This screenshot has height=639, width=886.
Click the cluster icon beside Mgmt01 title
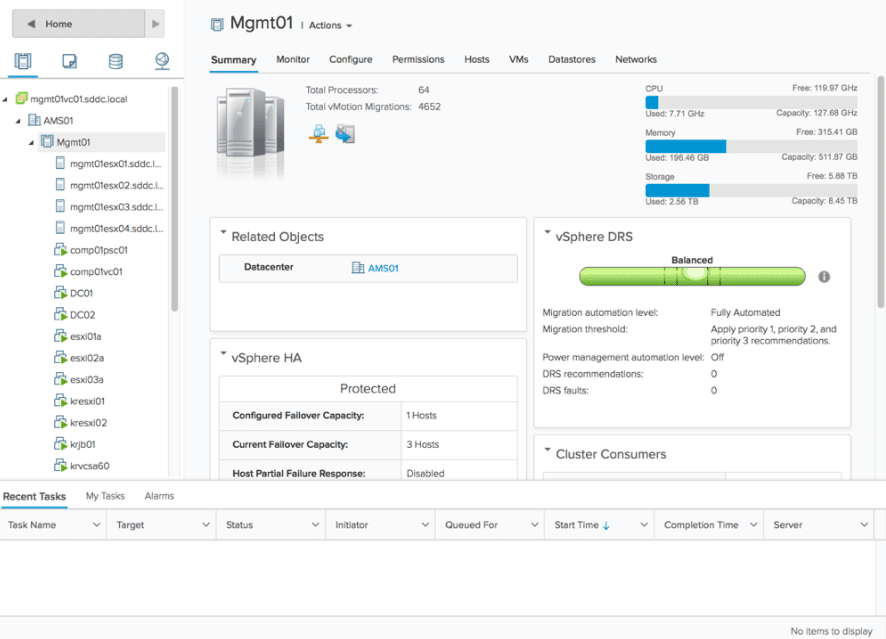[x=217, y=24]
